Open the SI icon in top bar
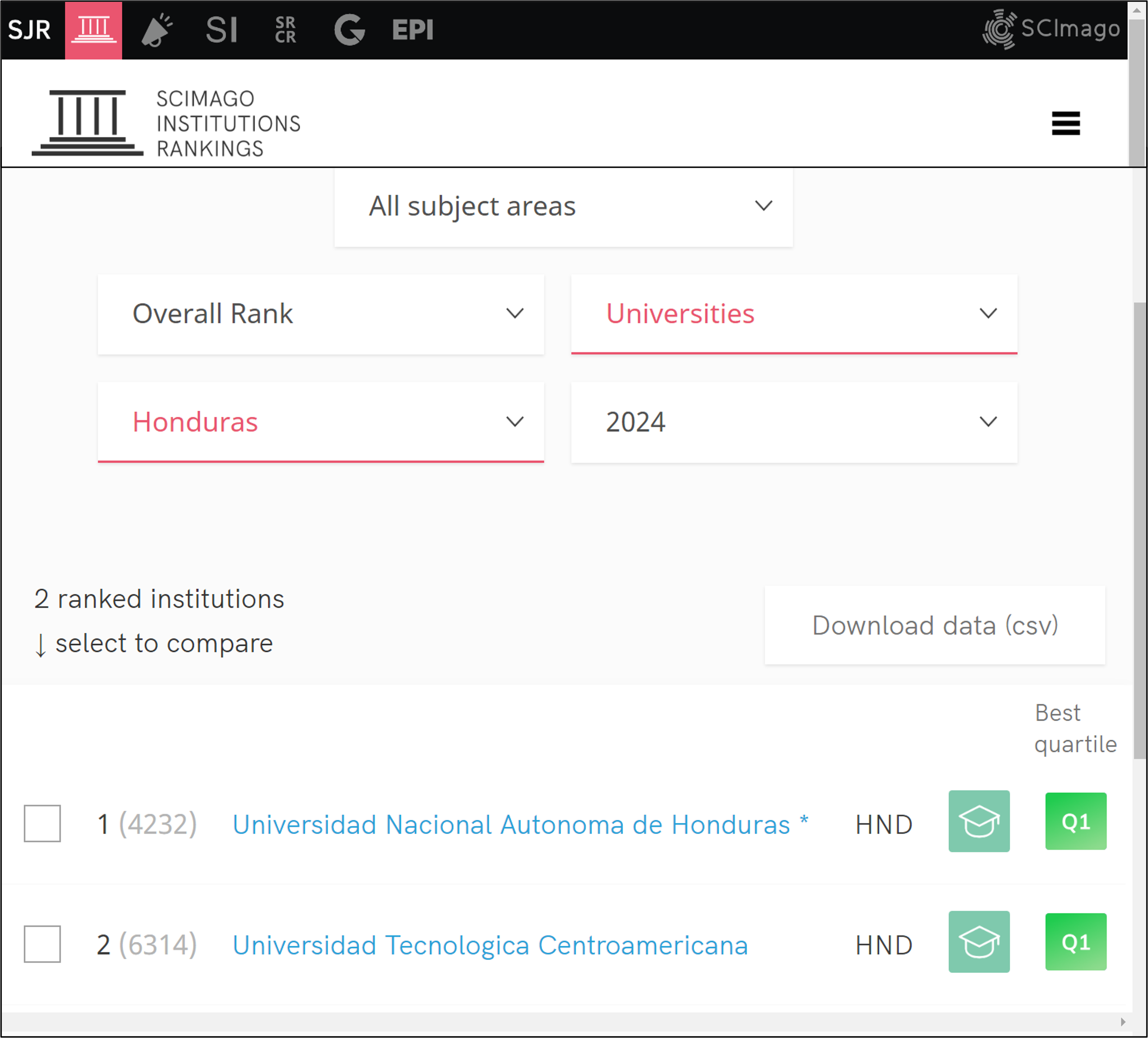The height and width of the screenshot is (1038, 1148). [x=222, y=29]
